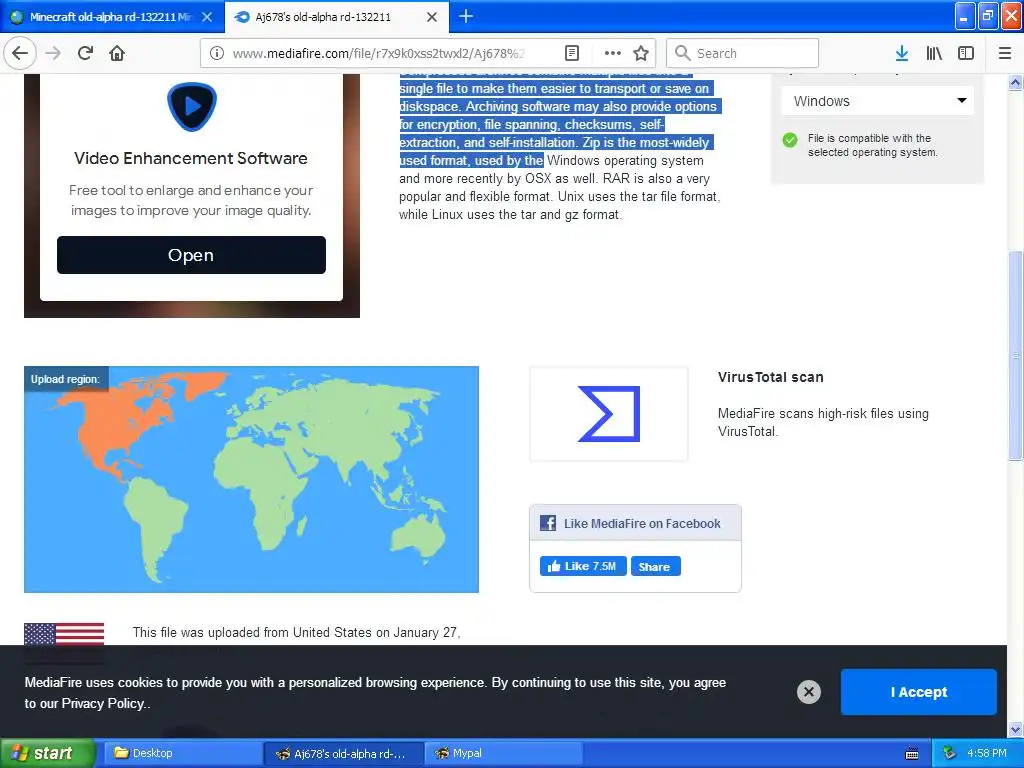The width and height of the screenshot is (1024, 768).
Task: Dismiss cookie banner with X icon
Action: coord(808,692)
